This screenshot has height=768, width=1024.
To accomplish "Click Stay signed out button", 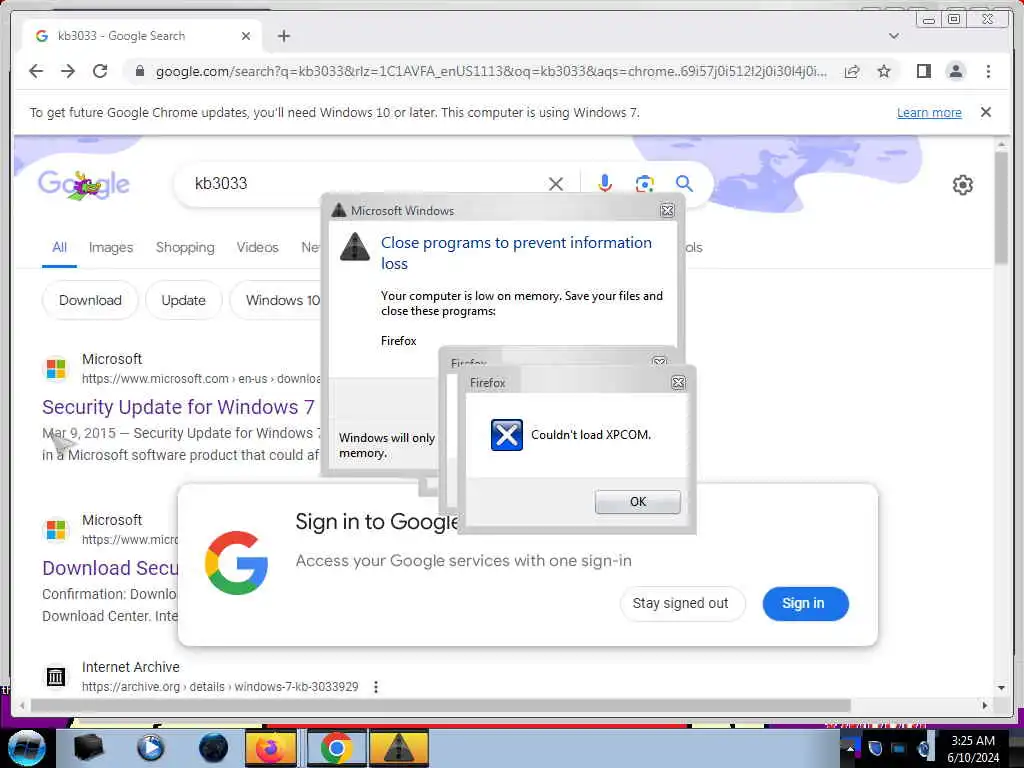I will [x=680, y=603].
